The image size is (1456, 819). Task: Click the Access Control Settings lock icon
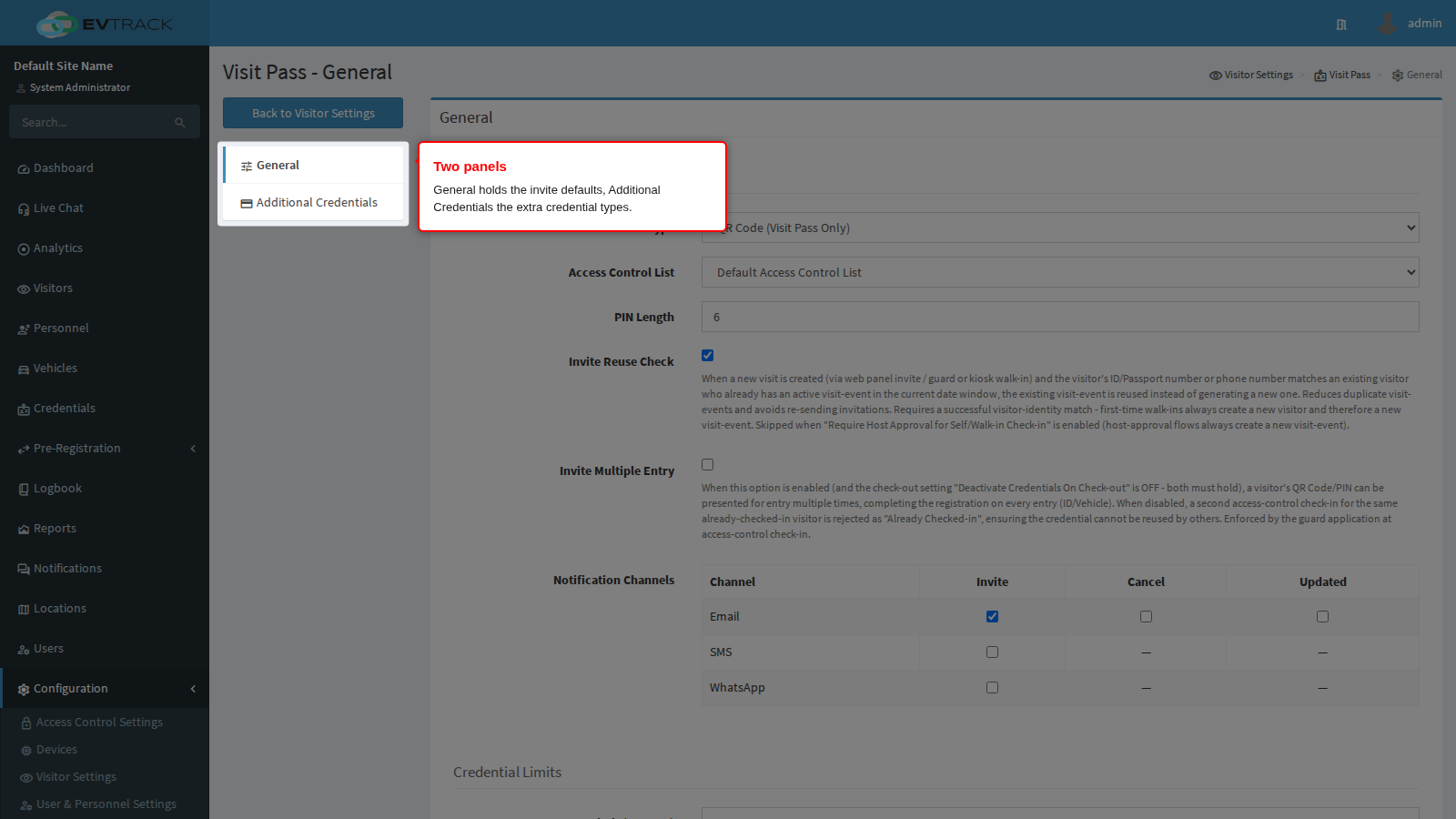[x=26, y=723]
